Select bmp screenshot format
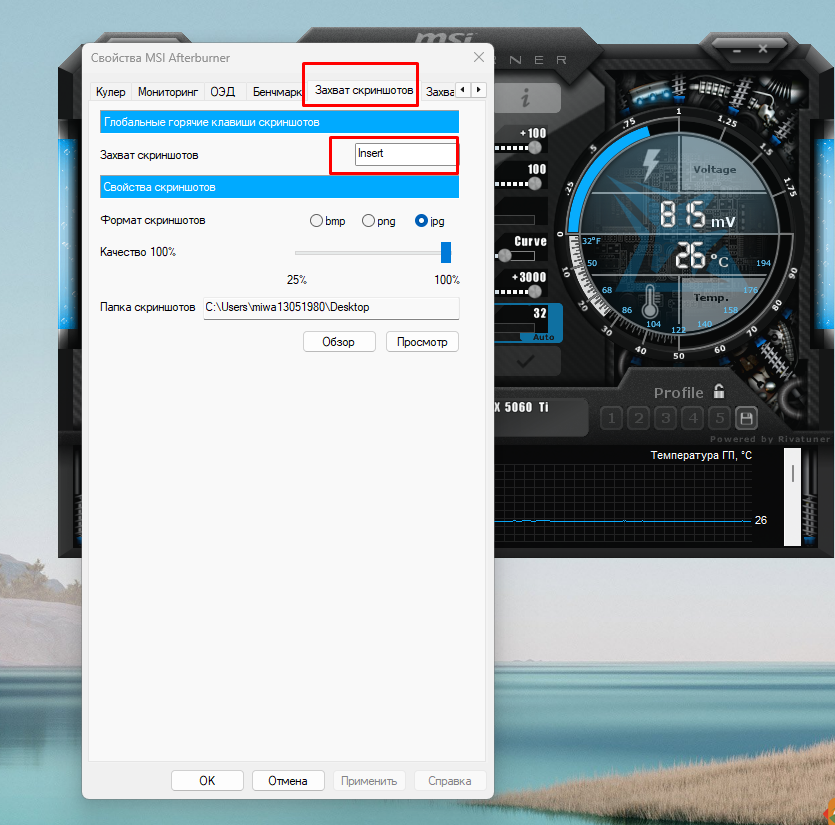Viewport: 835px width, 825px height. pyautogui.click(x=328, y=220)
